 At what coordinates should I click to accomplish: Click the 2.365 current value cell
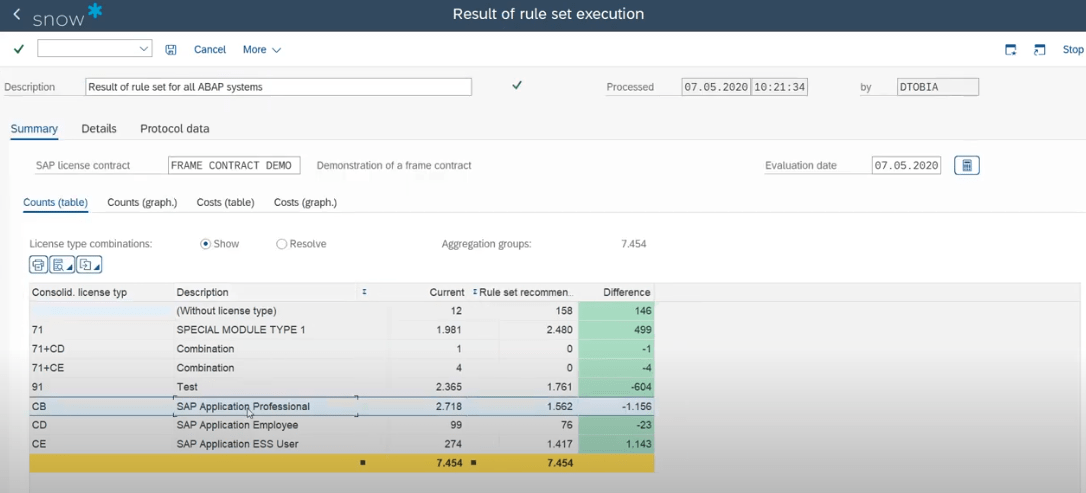(429, 387)
